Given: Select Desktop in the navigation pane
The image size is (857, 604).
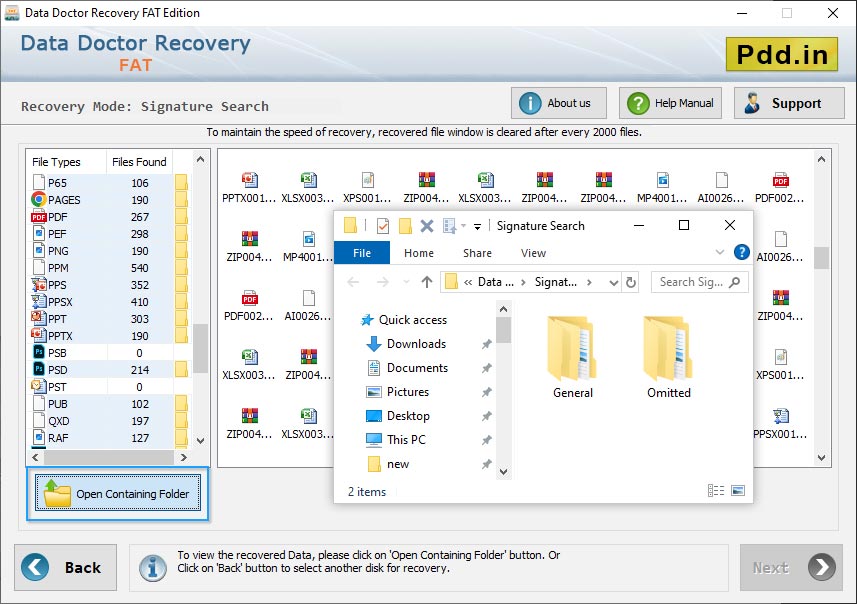Looking at the screenshot, I should tap(398, 416).
